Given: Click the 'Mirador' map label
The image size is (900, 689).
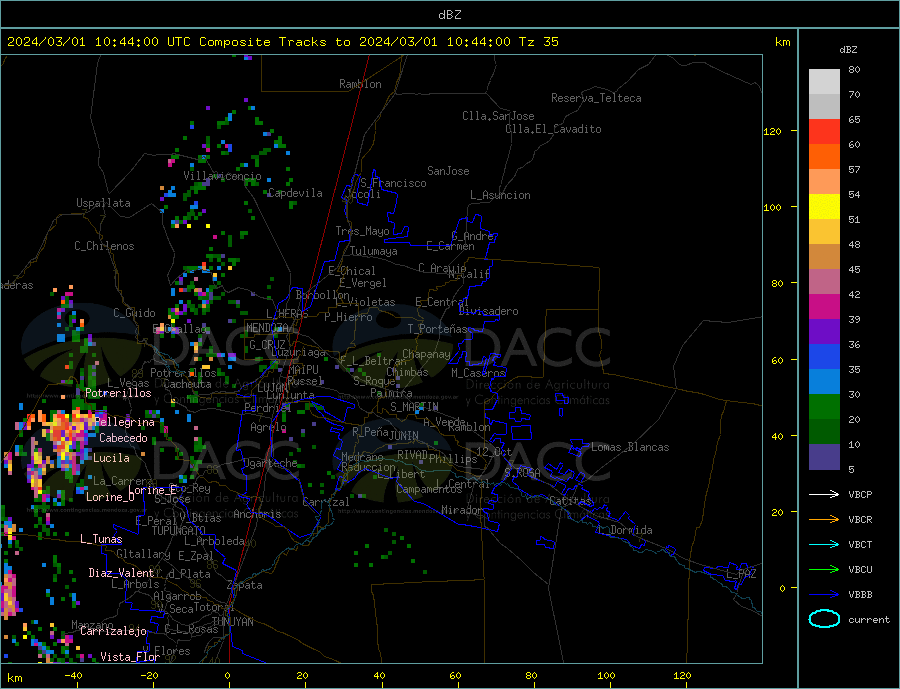Looking at the screenshot, I should (x=462, y=510).
